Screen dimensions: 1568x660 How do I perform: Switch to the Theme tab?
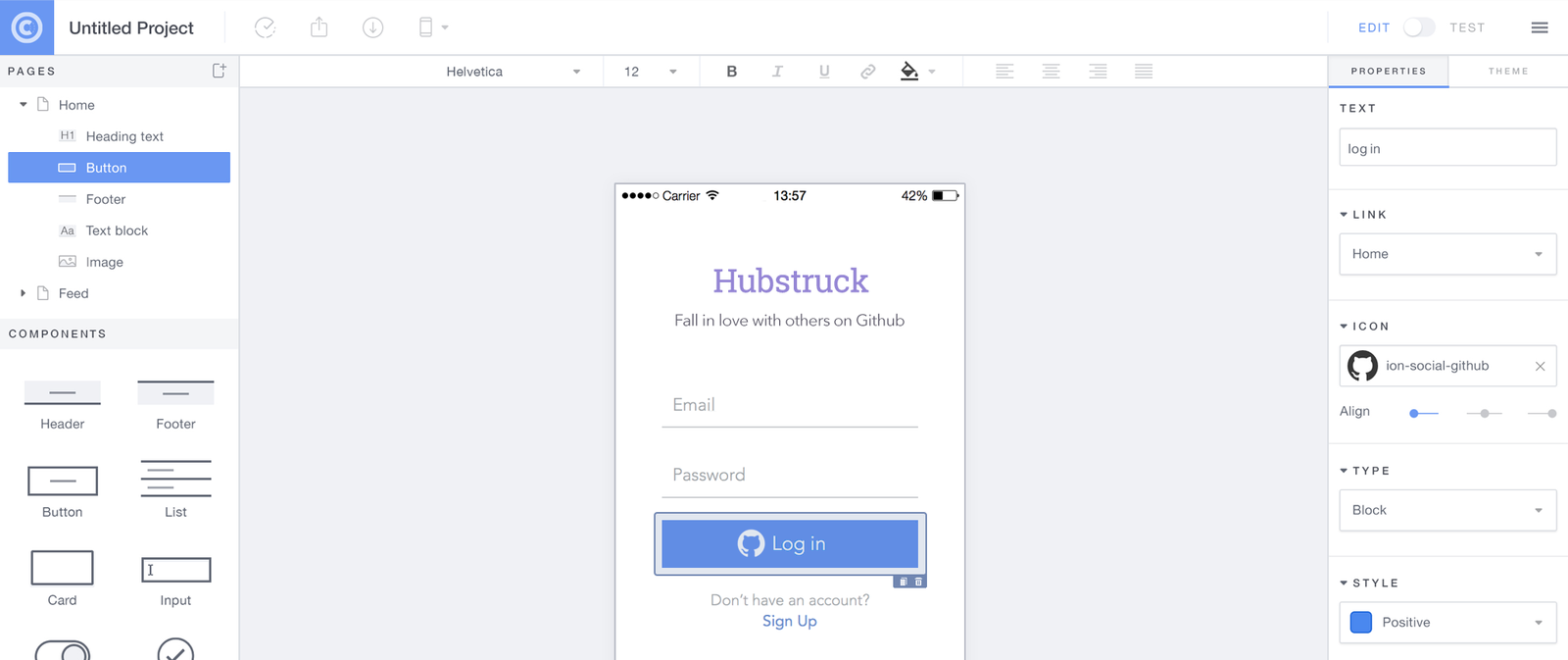point(1508,72)
